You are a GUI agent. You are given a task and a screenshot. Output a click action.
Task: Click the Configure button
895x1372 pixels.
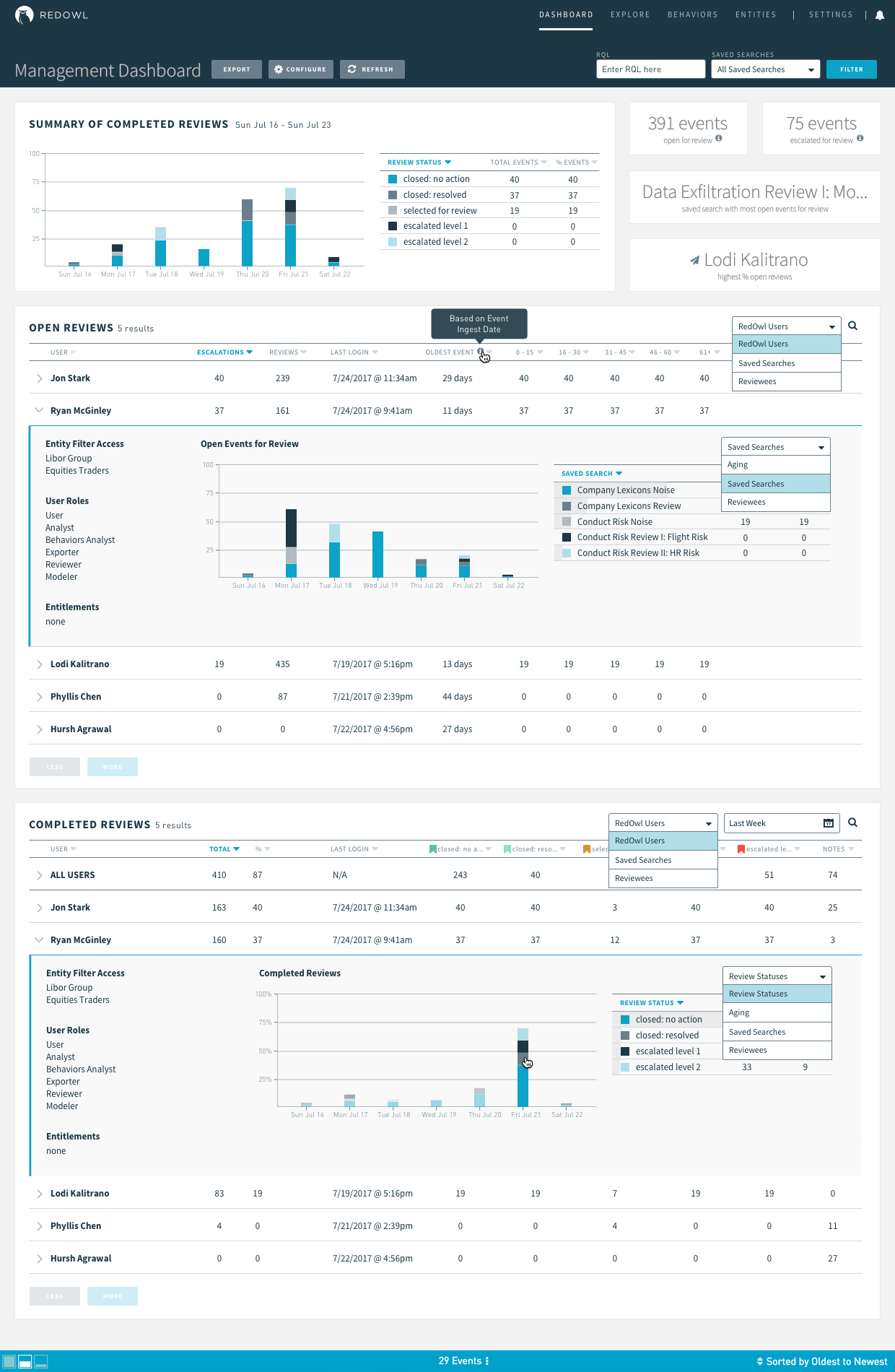[x=301, y=69]
